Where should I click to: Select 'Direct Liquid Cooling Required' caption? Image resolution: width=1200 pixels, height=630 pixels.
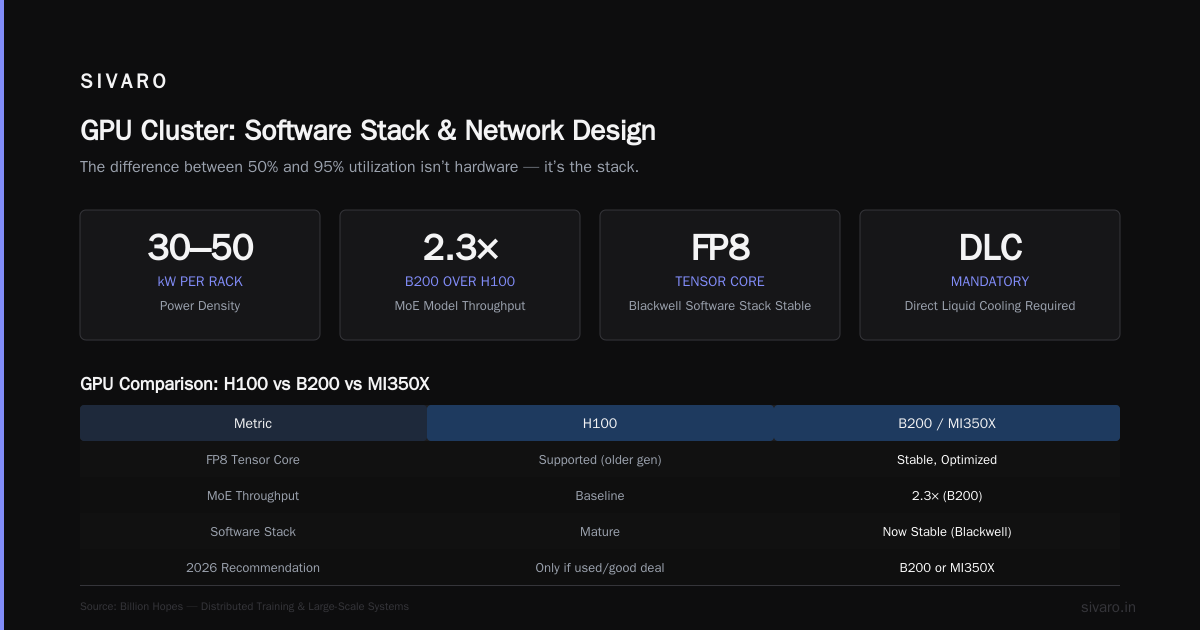990,306
